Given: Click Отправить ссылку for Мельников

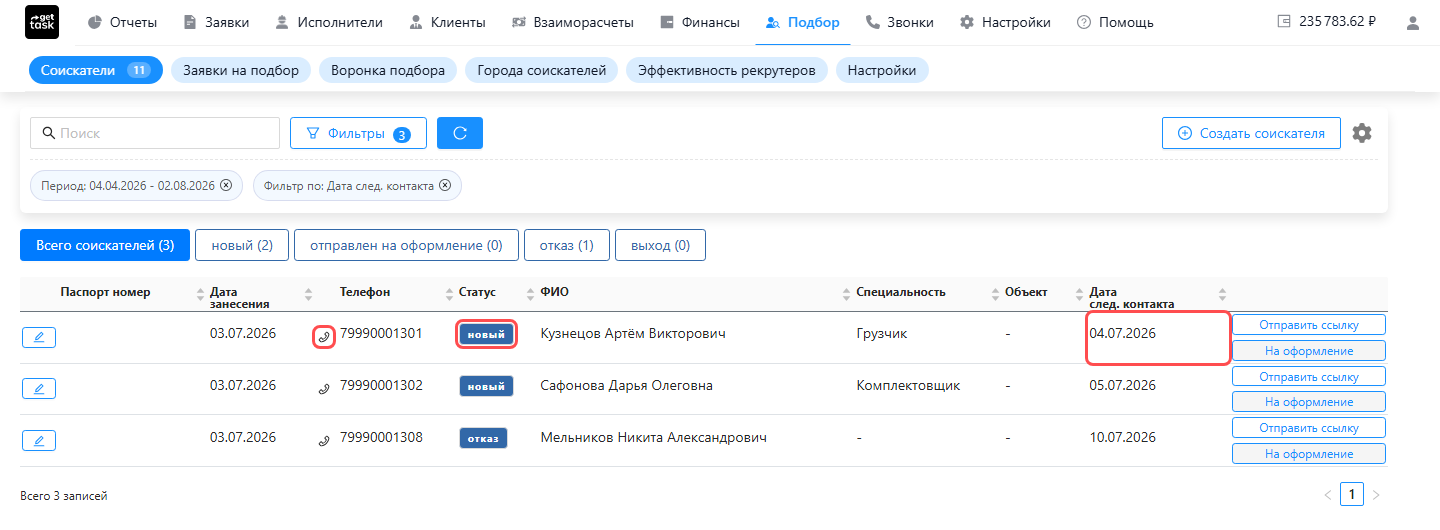Looking at the screenshot, I should (1309, 428).
